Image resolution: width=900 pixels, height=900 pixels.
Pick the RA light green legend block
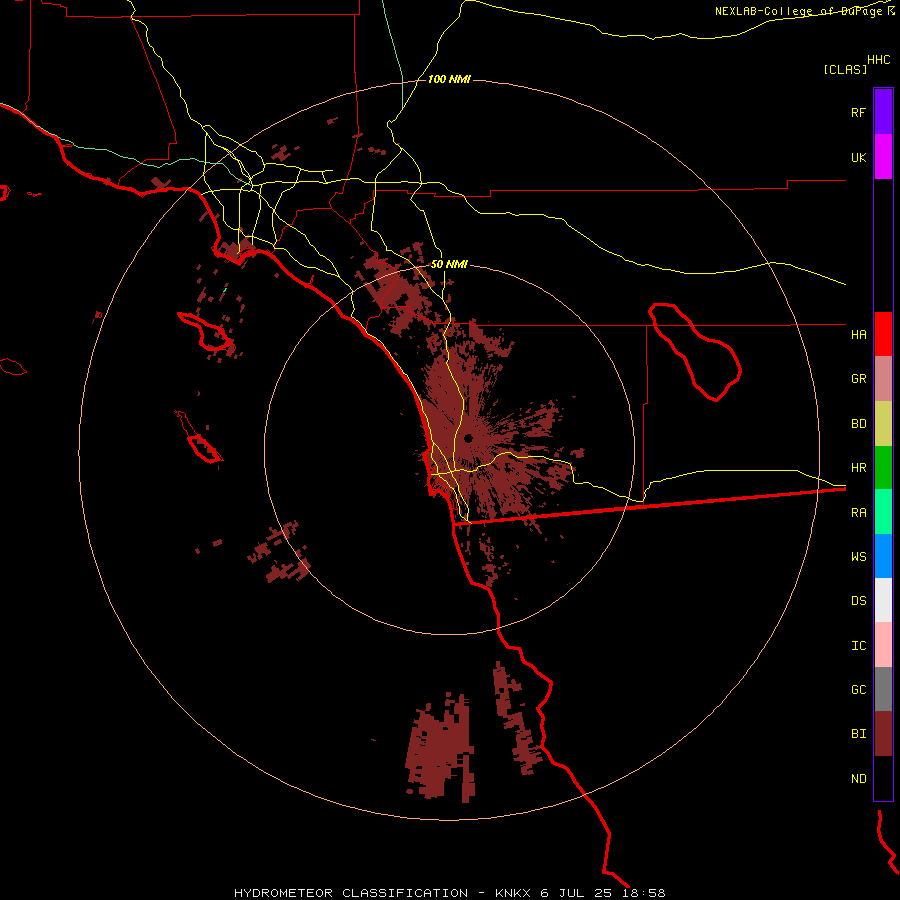coord(883,512)
